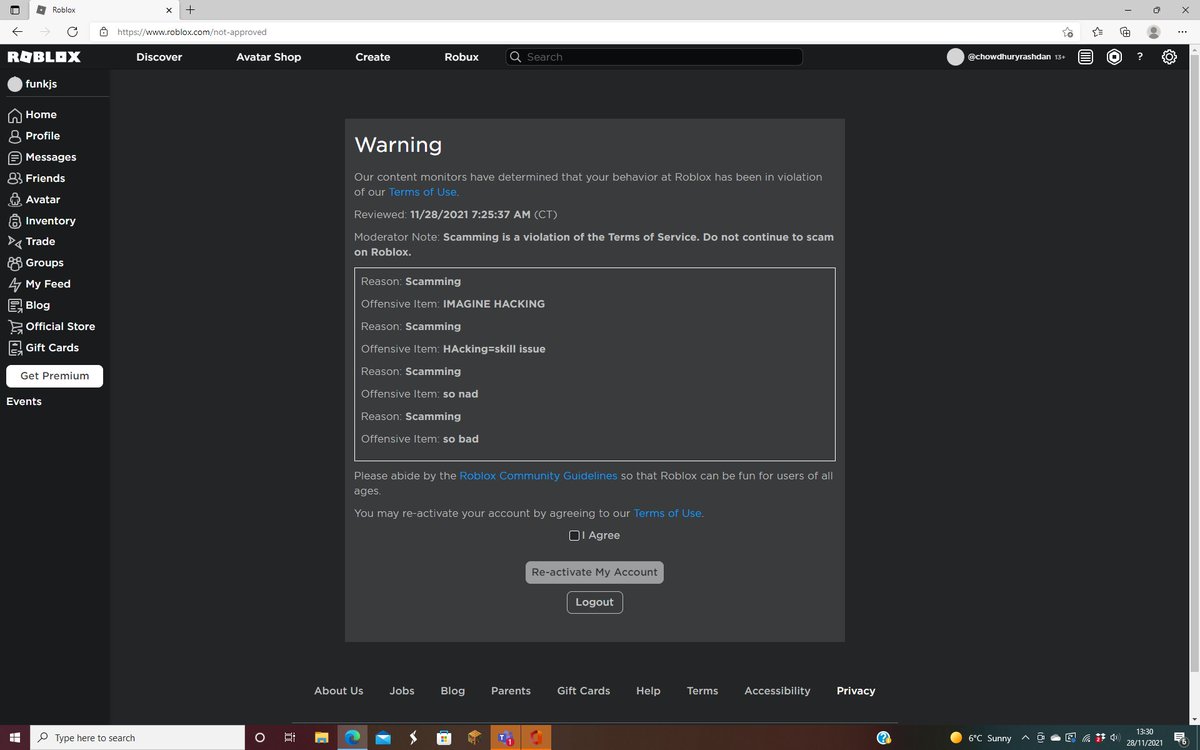Open browser Collections button

(1125, 32)
